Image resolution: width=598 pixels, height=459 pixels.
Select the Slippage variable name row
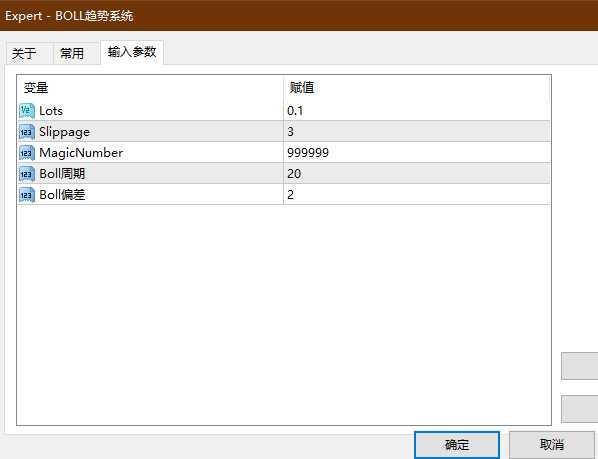coord(150,132)
